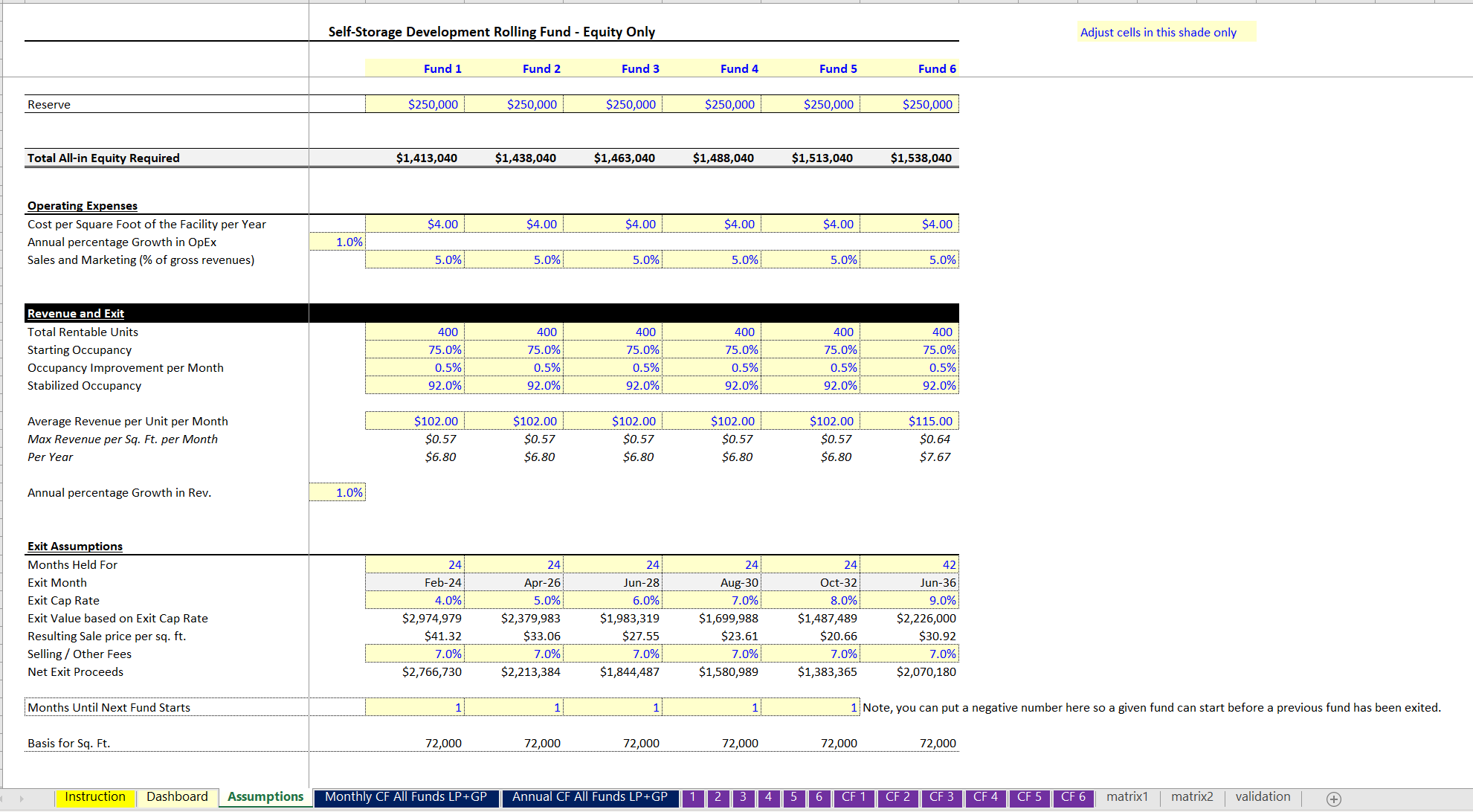This screenshot has height=812, width=1473.
Task: Select the matrix1 sheet tab
Action: [x=1128, y=796]
